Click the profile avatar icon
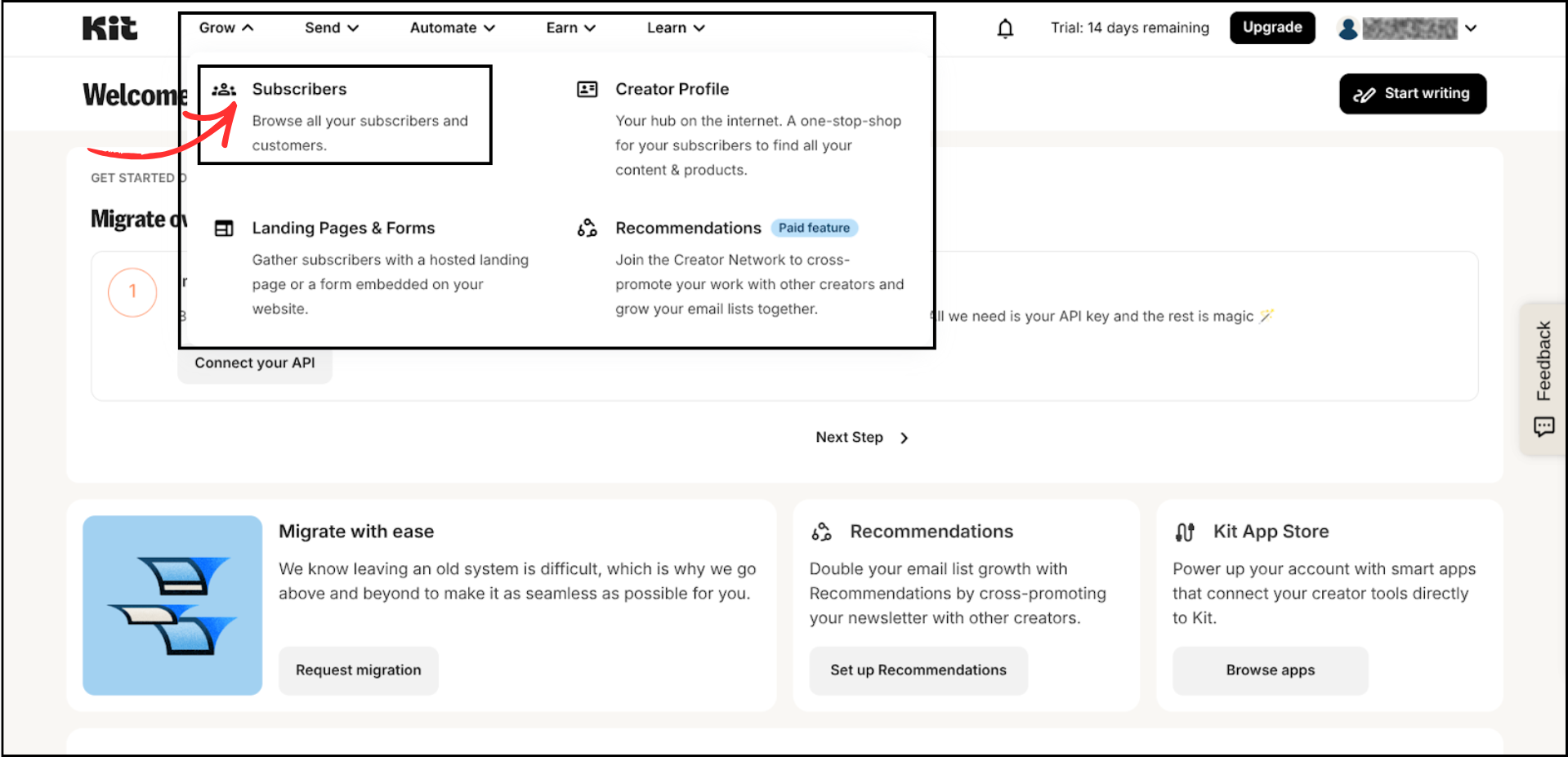 pos(1348,29)
